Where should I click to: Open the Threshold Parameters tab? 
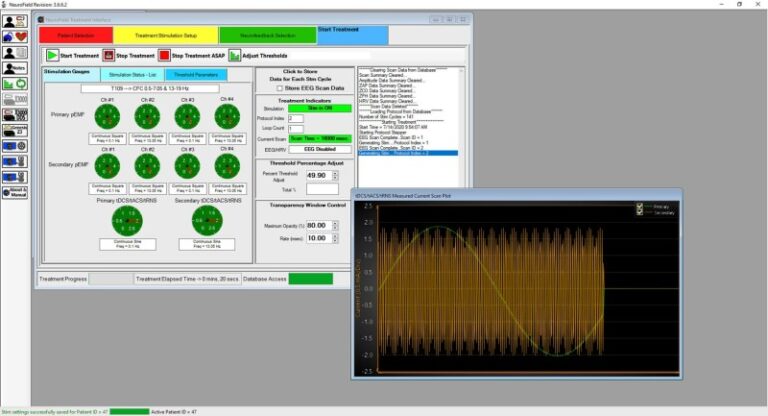point(196,75)
